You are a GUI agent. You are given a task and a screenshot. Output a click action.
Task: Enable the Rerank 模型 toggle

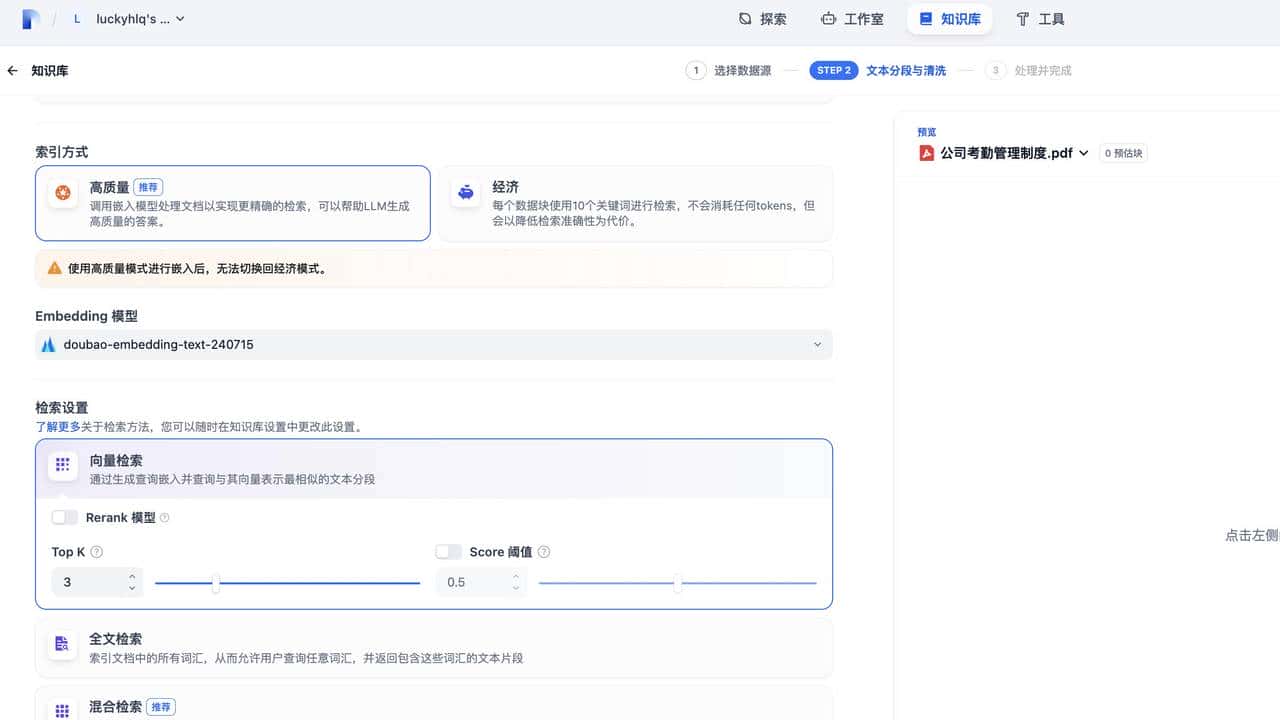64,517
